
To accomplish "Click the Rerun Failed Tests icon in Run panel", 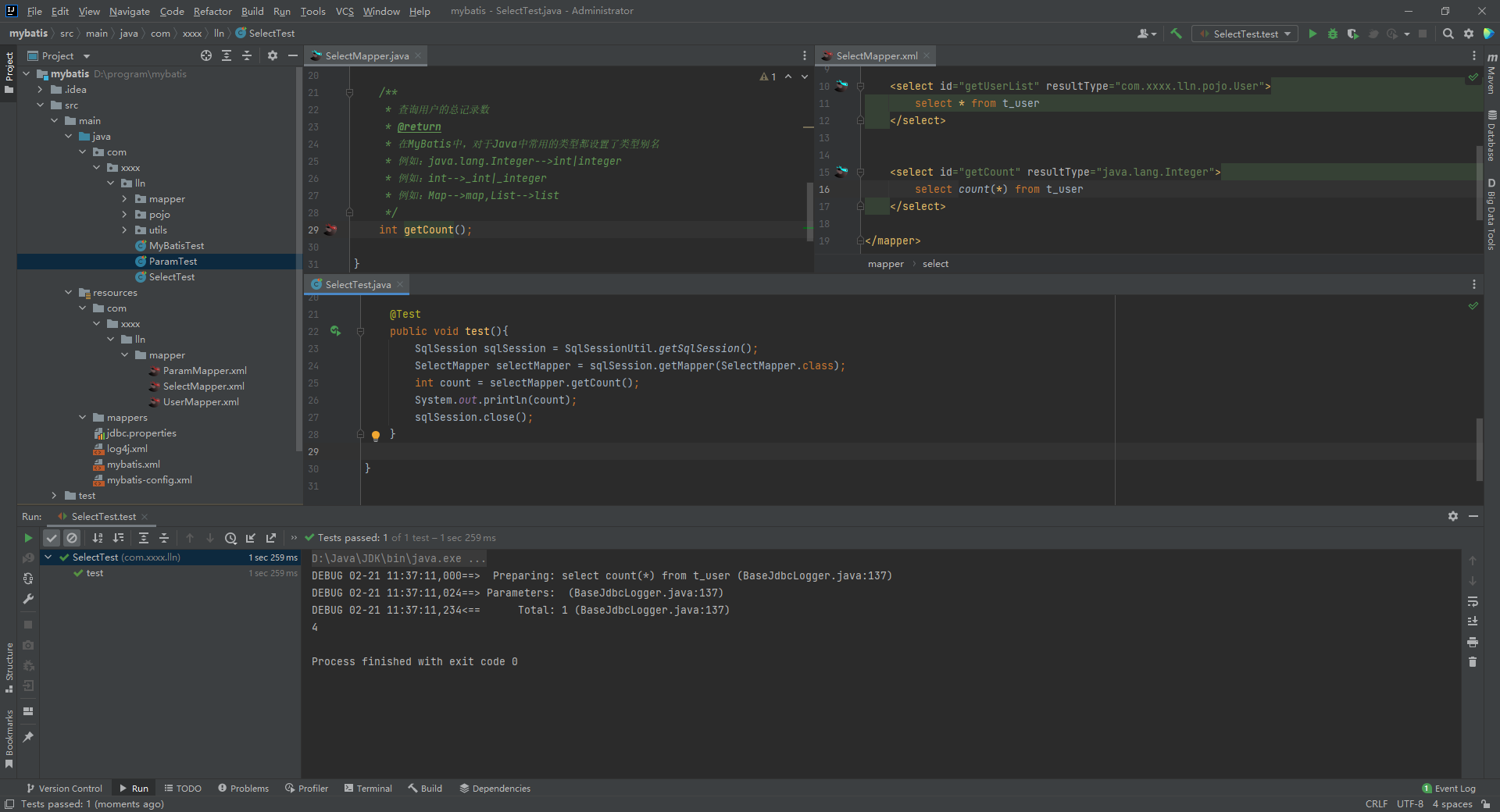I will click(28, 558).
